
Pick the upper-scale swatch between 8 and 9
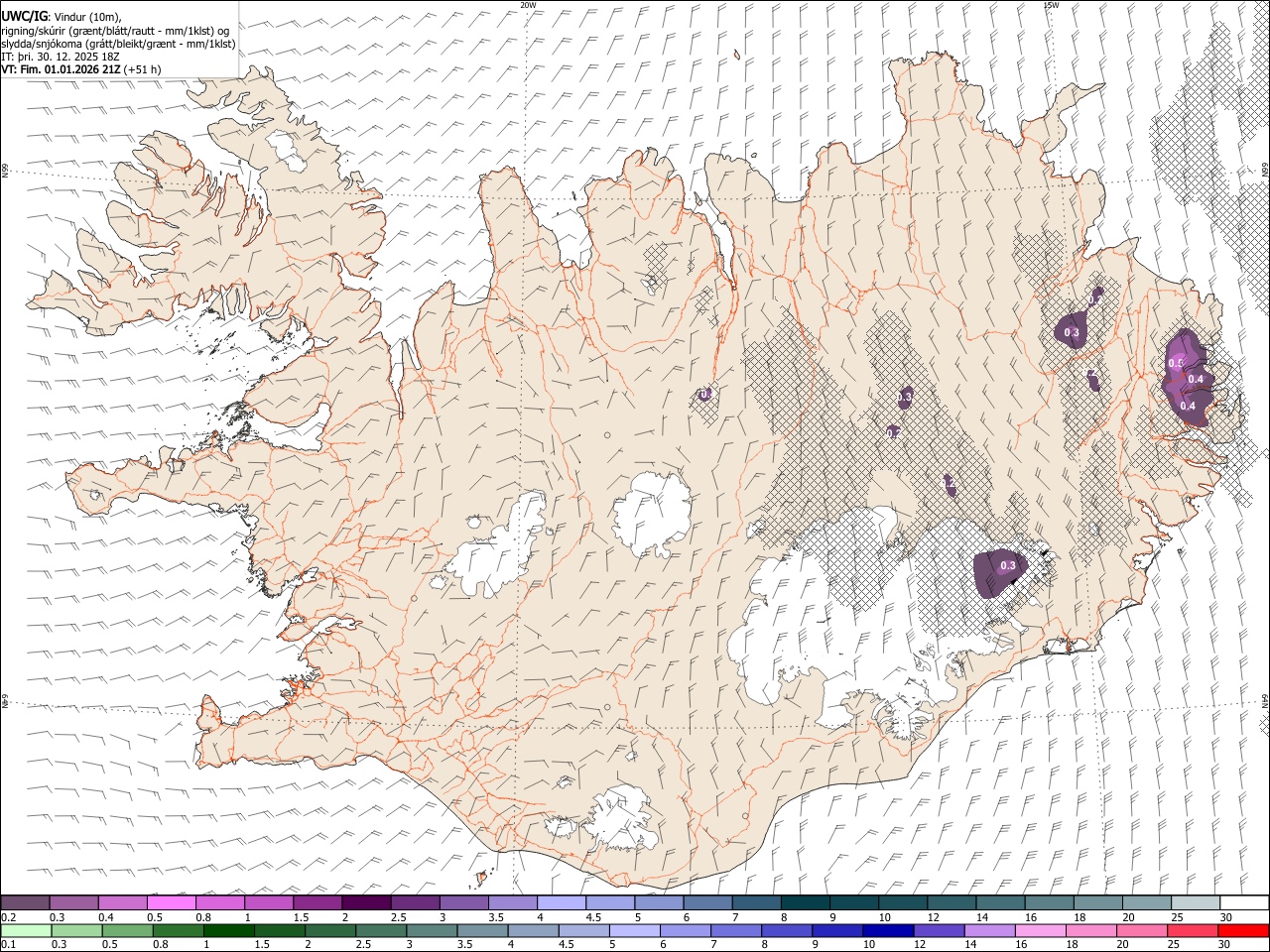coord(805,902)
